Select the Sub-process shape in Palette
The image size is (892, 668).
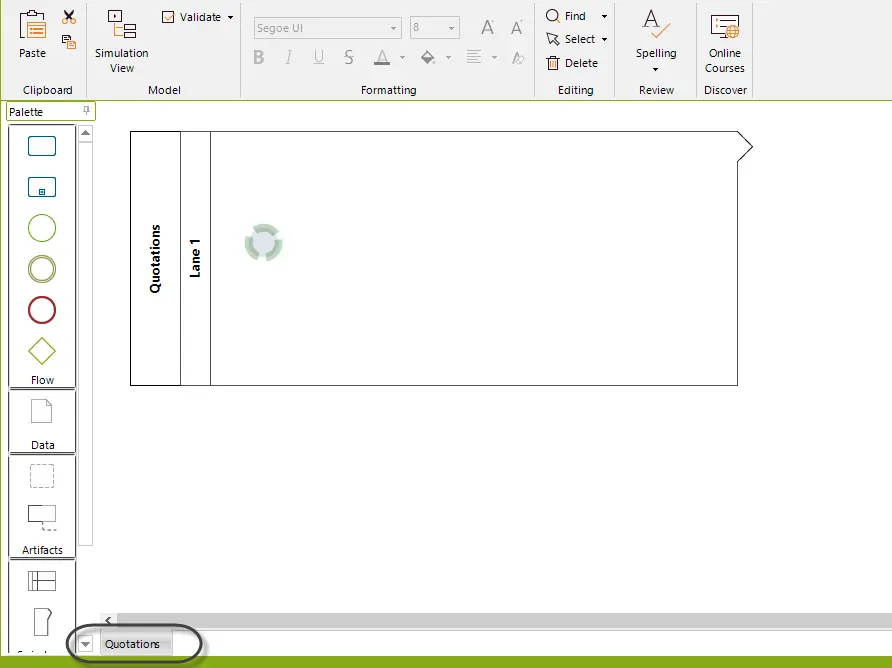coord(42,187)
